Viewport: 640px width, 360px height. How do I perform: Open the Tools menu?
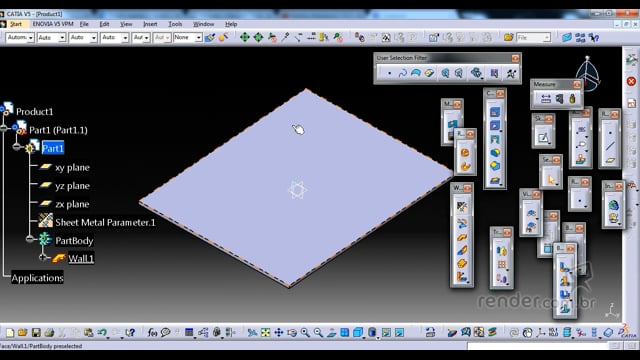(175, 24)
